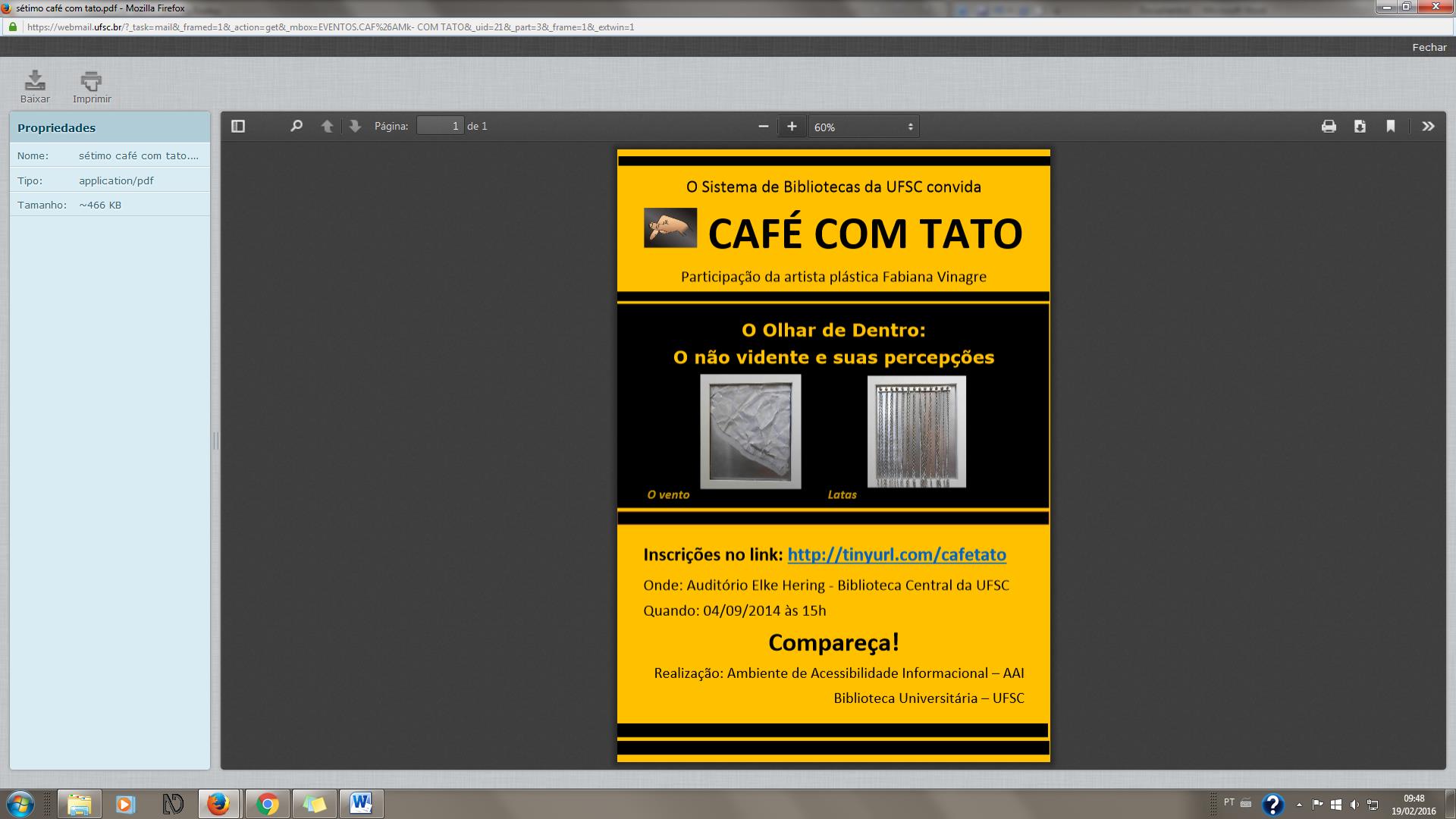Click the help question mark tray icon
The width and height of the screenshot is (1456, 819).
pyautogui.click(x=1272, y=805)
